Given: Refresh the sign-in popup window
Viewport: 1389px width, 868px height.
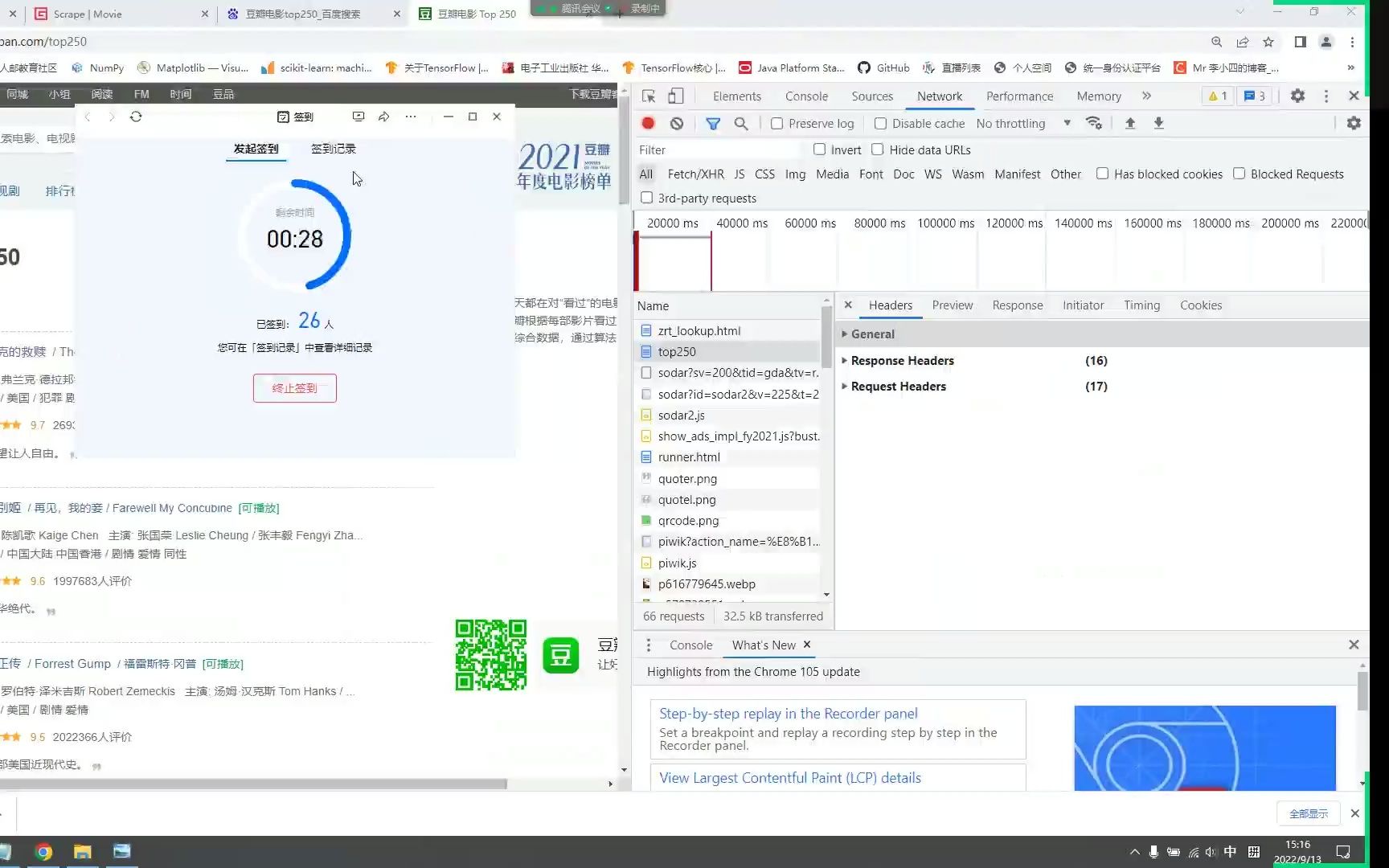Looking at the screenshot, I should tap(136, 117).
